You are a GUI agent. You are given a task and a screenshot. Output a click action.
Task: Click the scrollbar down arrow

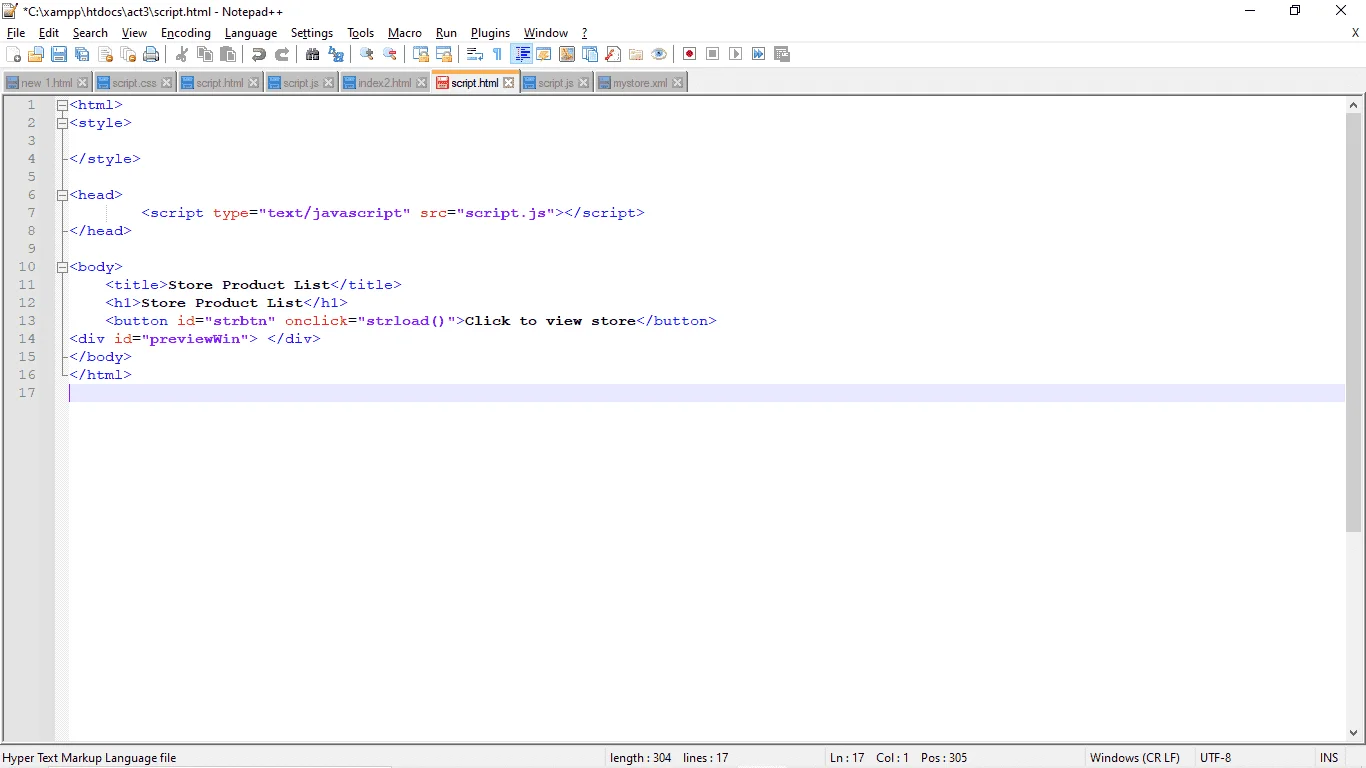click(x=1355, y=733)
